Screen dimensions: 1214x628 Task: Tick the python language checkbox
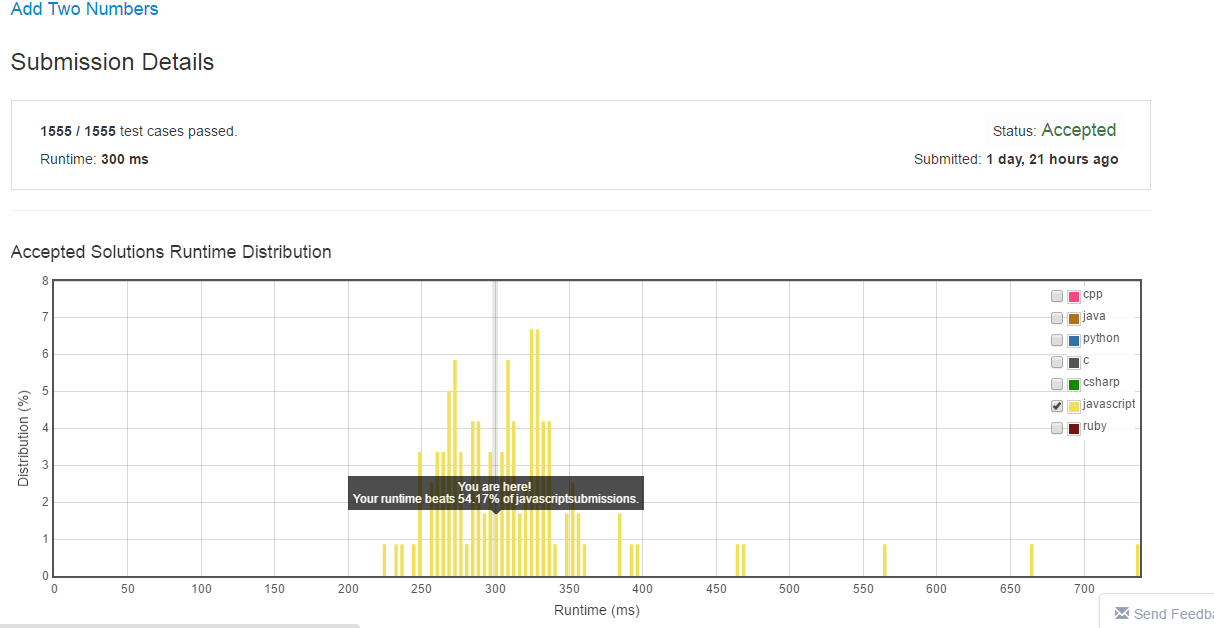(1057, 340)
